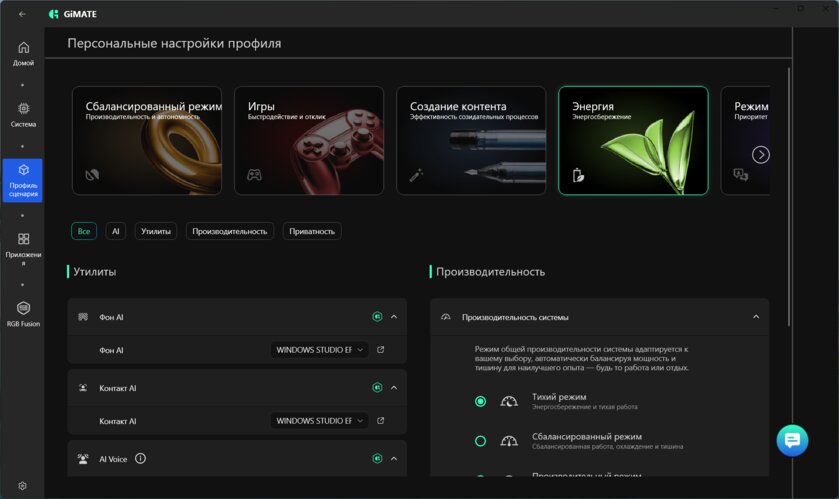Select the Производительность filter tab

(230, 231)
